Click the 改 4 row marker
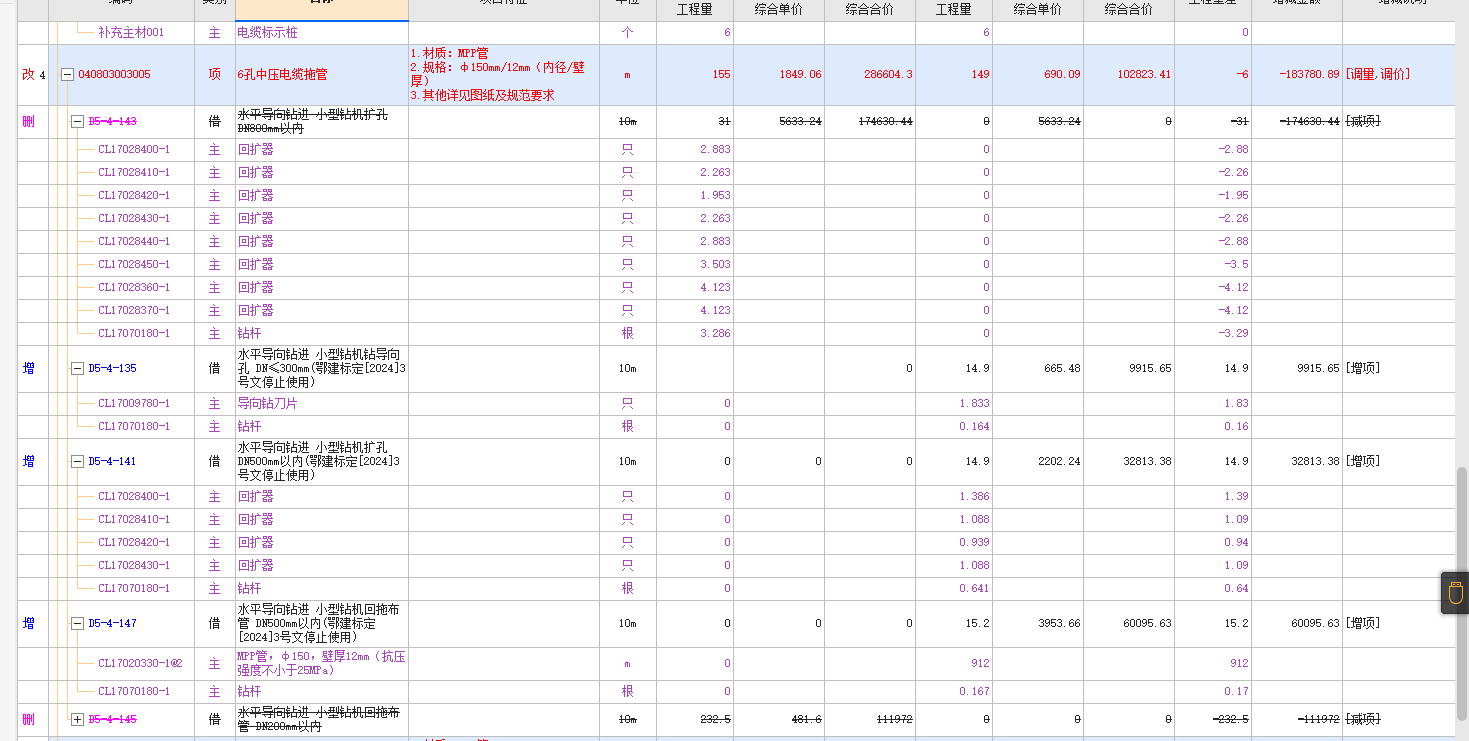The height and width of the screenshot is (741, 1469). pyautogui.click(x=33, y=75)
